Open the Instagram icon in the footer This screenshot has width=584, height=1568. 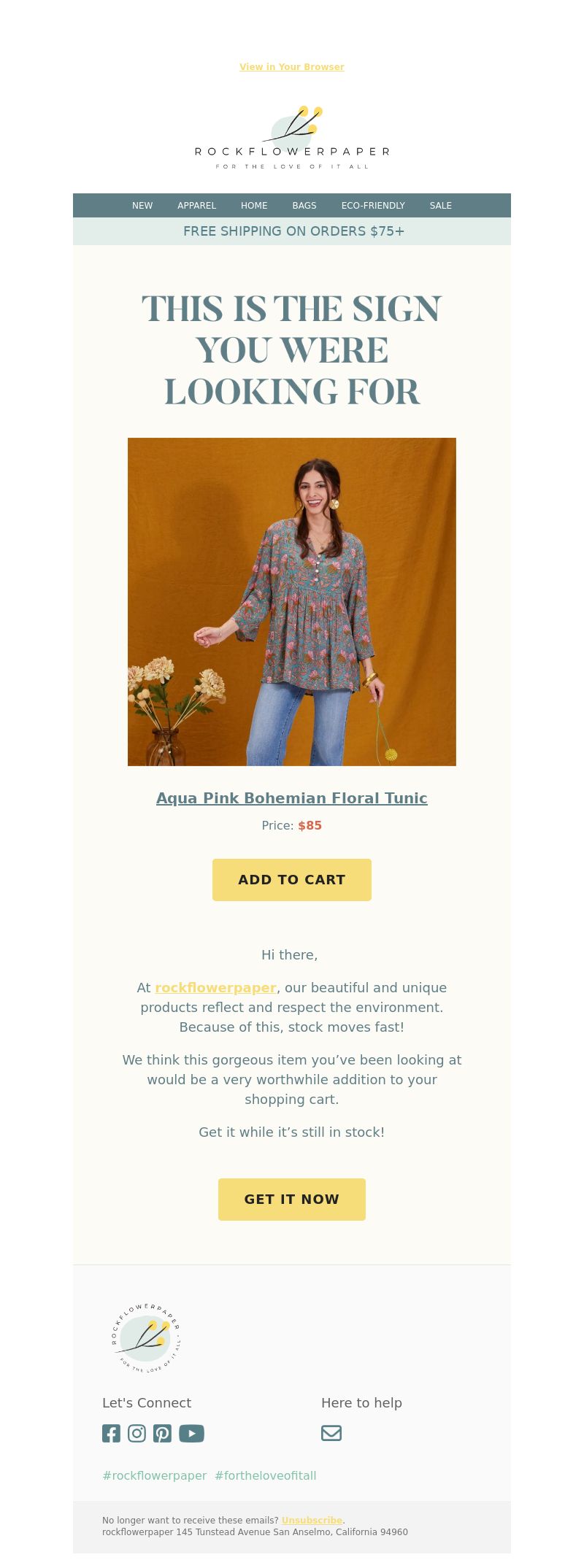click(137, 1433)
